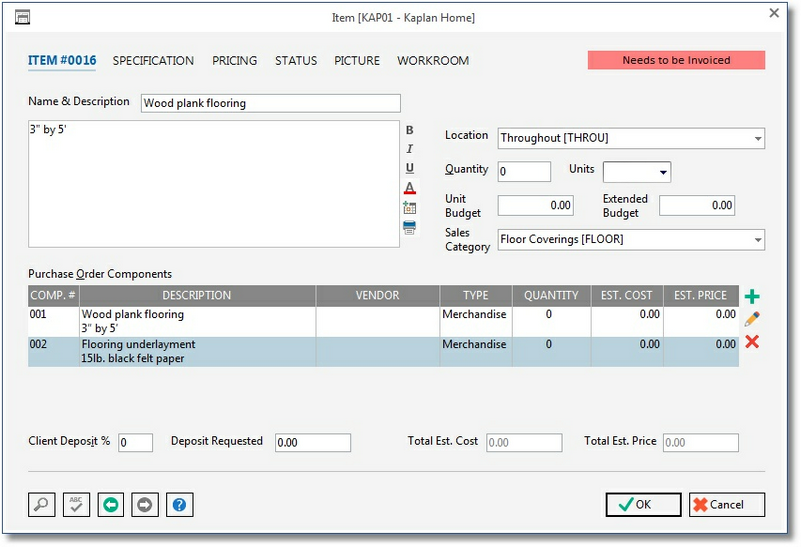Click the Total Est. Cost field
The width and height of the screenshot is (801, 547).
pyautogui.click(x=524, y=442)
